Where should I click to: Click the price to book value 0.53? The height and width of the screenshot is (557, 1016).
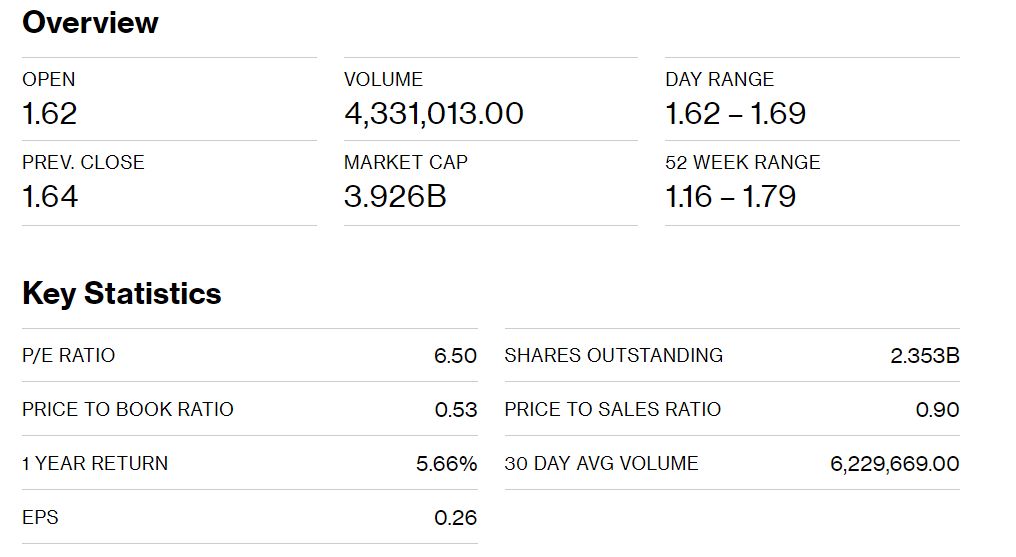click(x=456, y=409)
